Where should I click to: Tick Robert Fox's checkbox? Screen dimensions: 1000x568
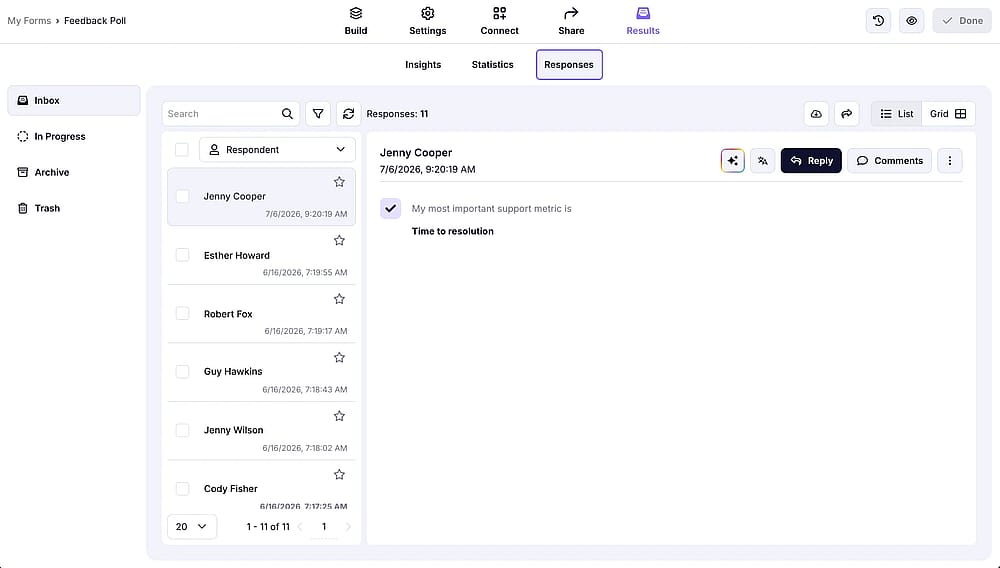pos(182,313)
